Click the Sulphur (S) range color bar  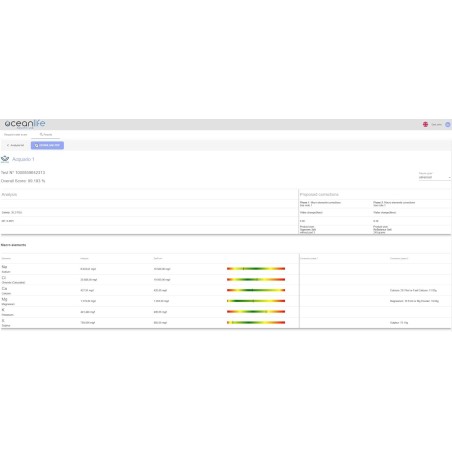coord(256,322)
